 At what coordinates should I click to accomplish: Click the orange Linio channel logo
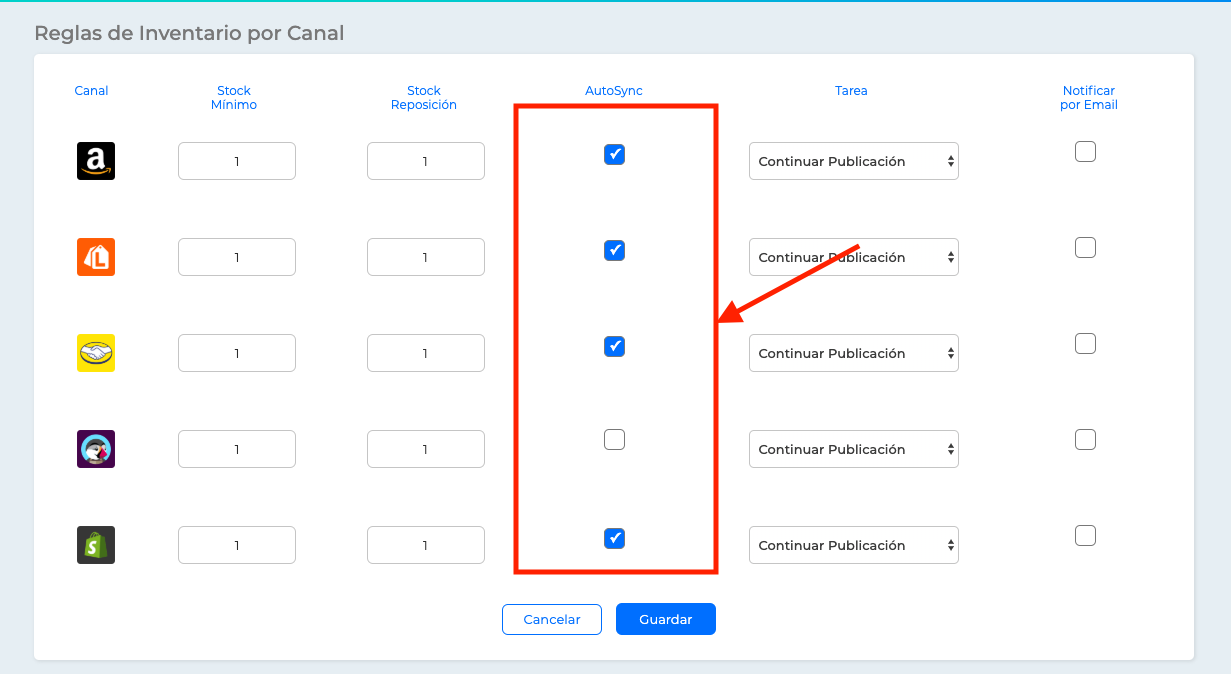click(96, 257)
